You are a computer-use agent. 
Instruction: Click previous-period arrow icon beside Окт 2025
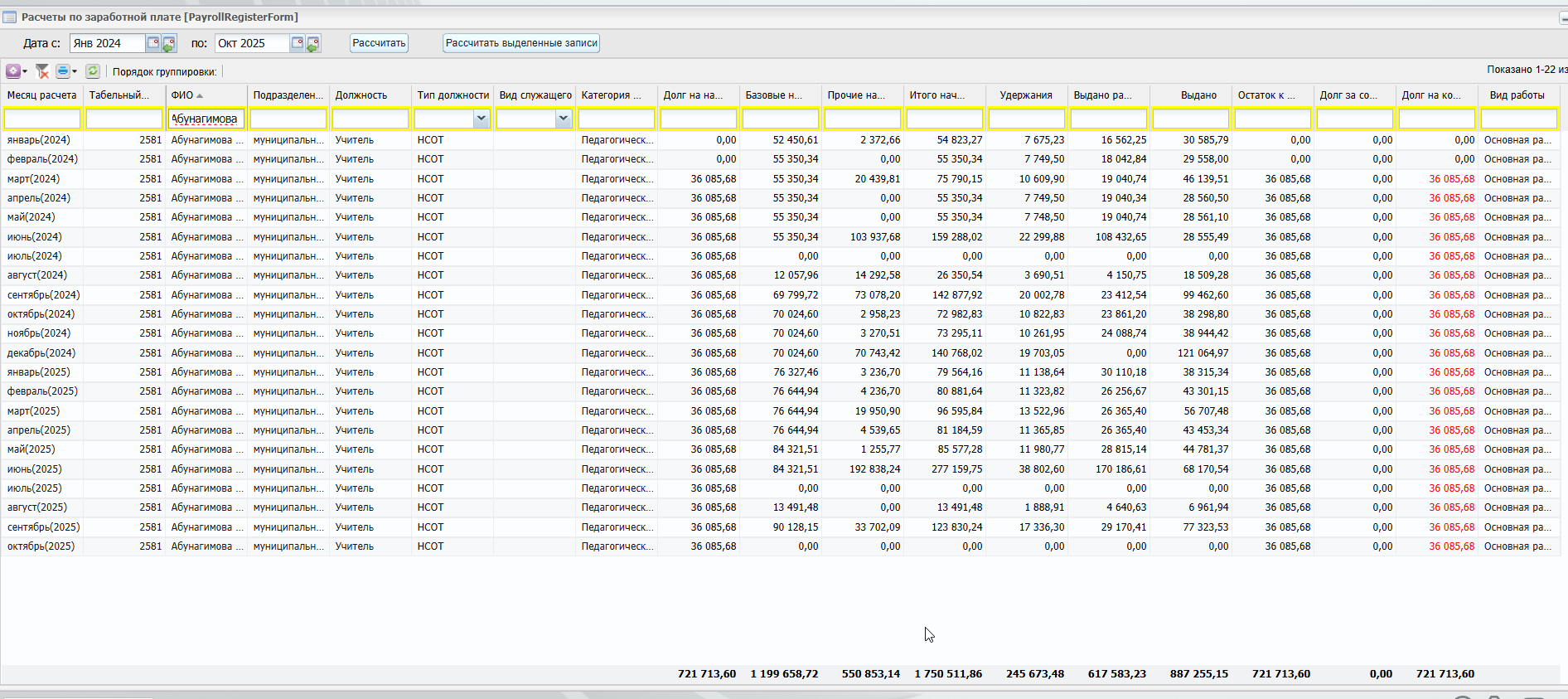(x=313, y=44)
